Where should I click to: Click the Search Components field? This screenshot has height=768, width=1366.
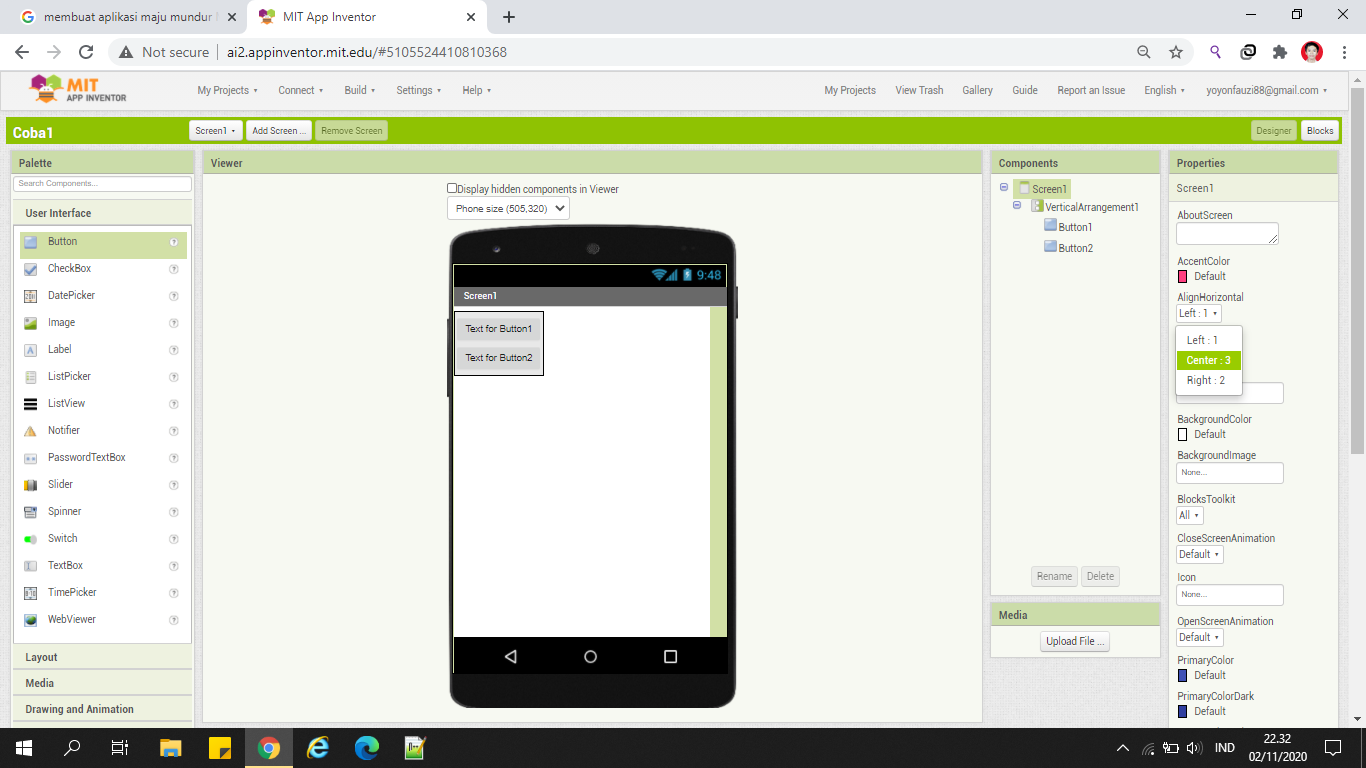[102, 184]
